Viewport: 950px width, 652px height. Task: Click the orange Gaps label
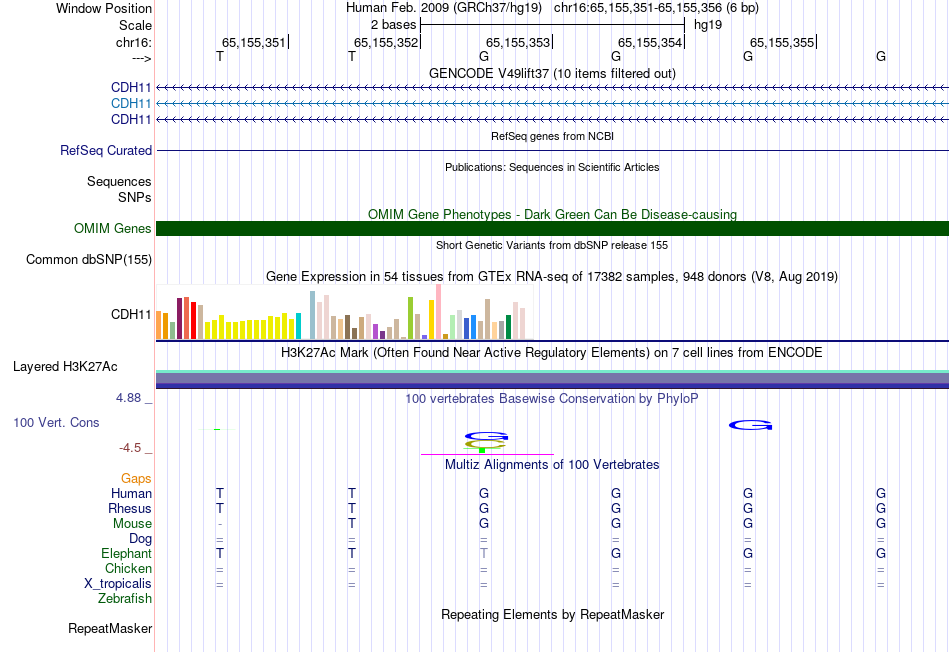pos(136,479)
